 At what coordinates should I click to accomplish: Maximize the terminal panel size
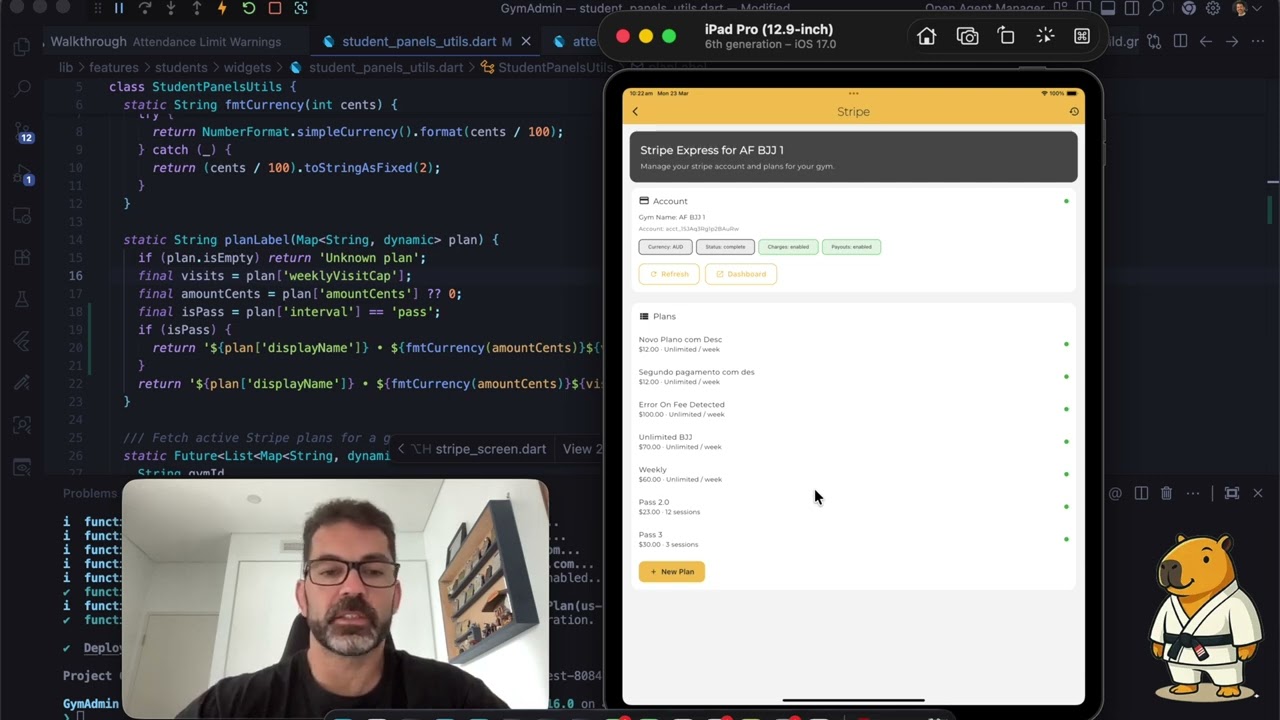point(1232,493)
